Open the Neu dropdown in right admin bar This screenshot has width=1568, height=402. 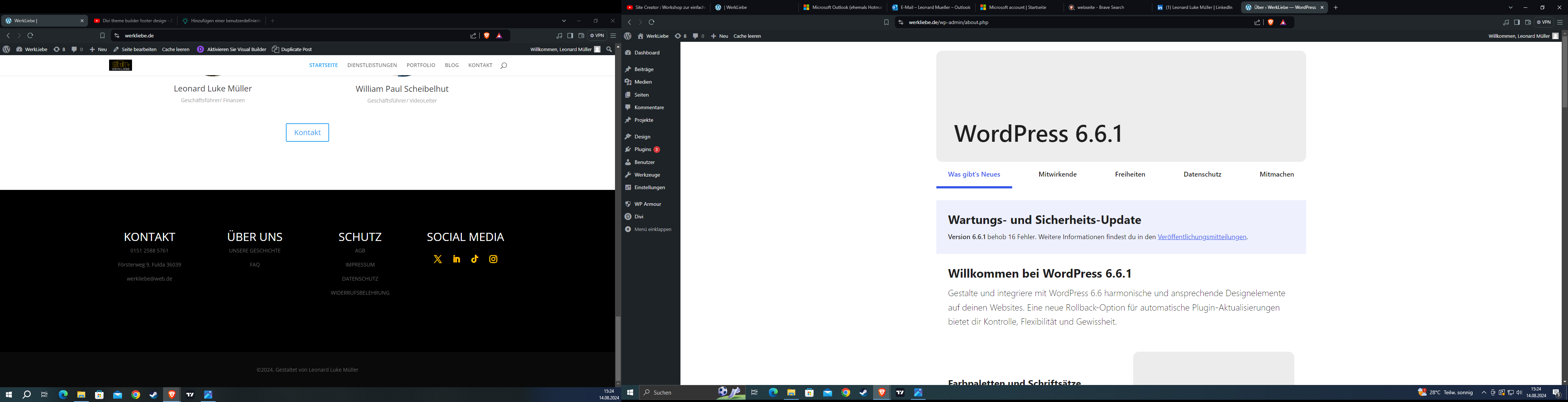pyautogui.click(x=720, y=36)
